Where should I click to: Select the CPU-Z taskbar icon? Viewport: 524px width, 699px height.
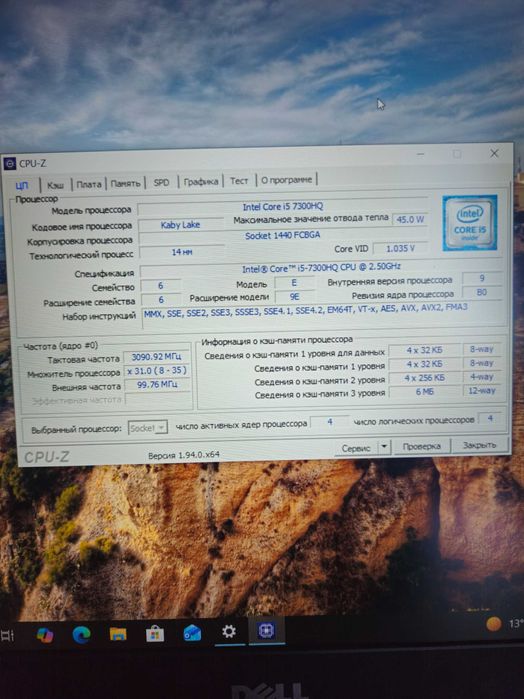point(266,631)
